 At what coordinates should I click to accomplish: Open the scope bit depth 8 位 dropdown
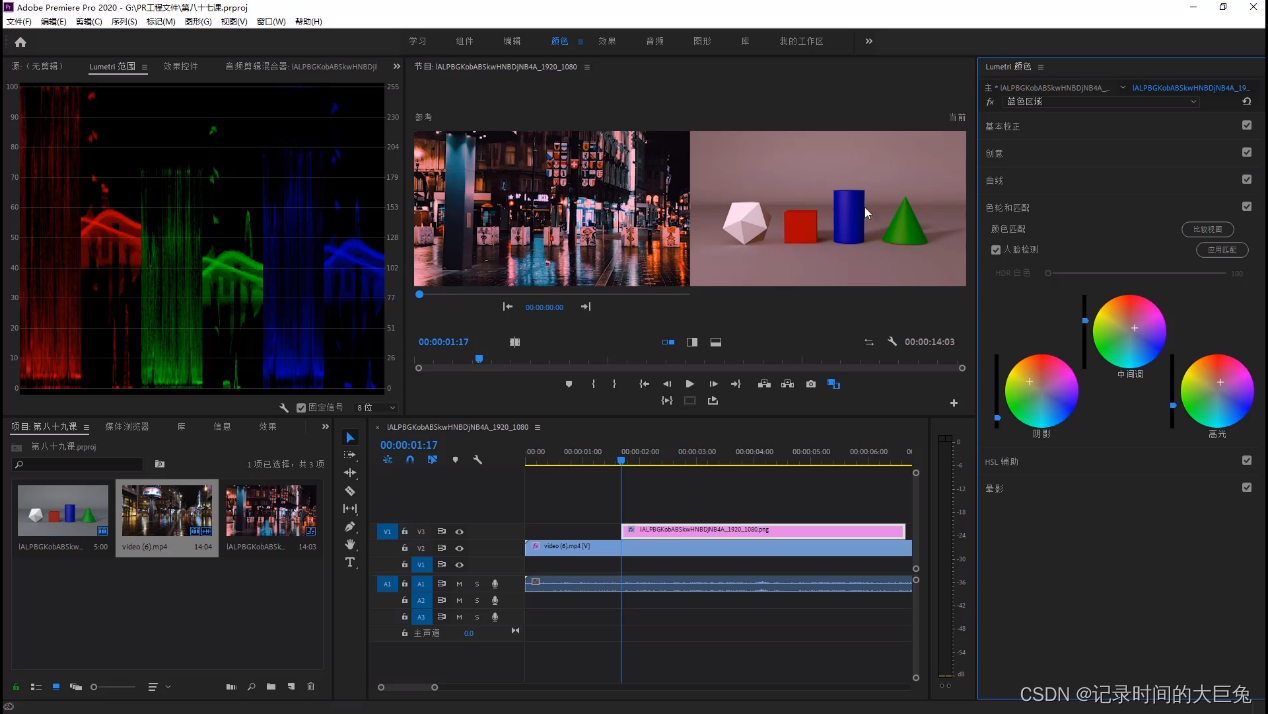[379, 408]
